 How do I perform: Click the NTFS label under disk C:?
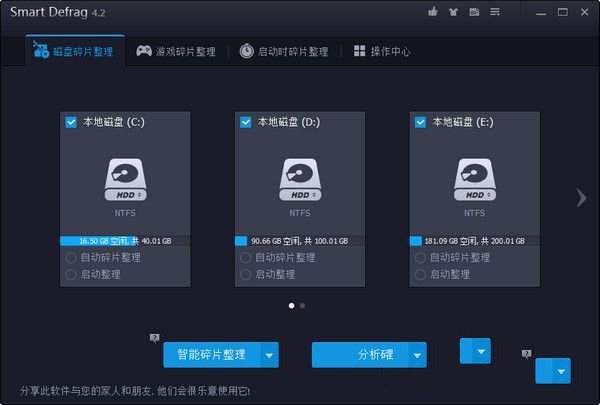tap(125, 213)
